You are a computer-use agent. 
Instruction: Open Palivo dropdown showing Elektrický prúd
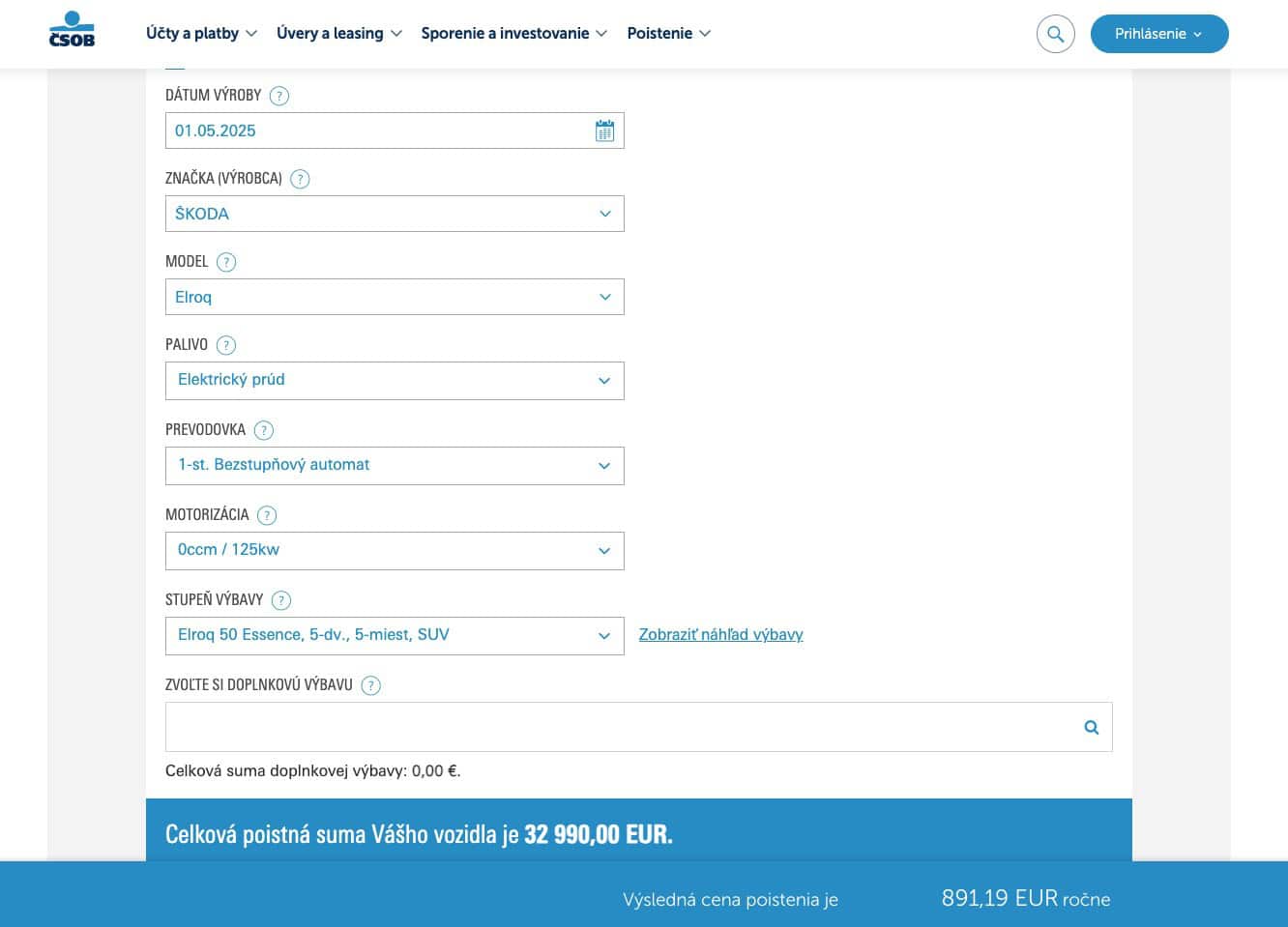[395, 381]
